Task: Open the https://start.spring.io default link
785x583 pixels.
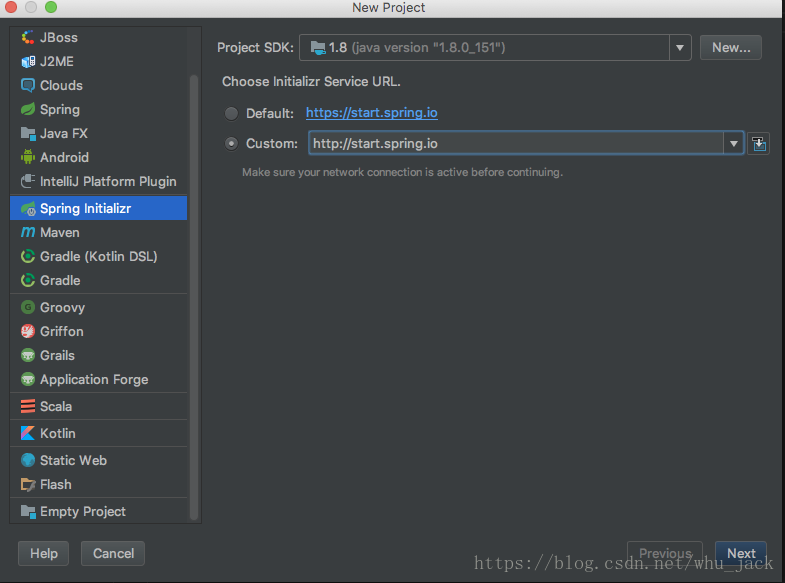Action: coord(371,113)
